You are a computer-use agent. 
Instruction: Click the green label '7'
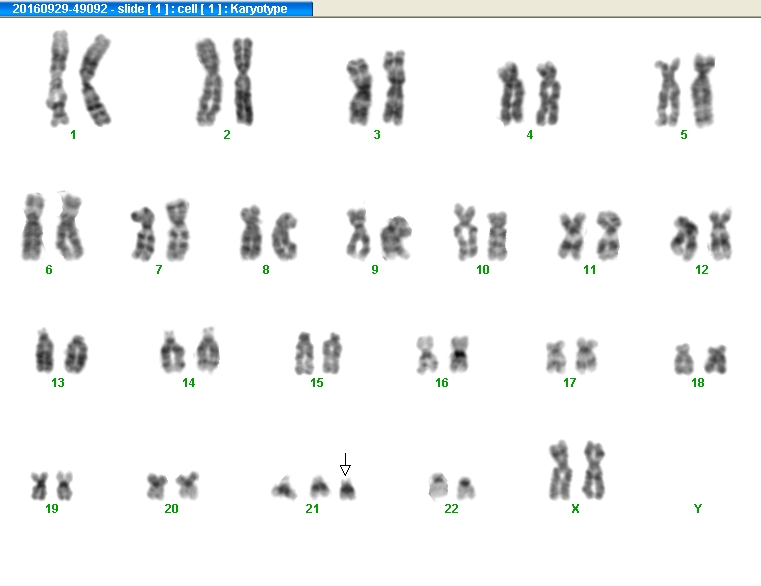click(x=159, y=270)
